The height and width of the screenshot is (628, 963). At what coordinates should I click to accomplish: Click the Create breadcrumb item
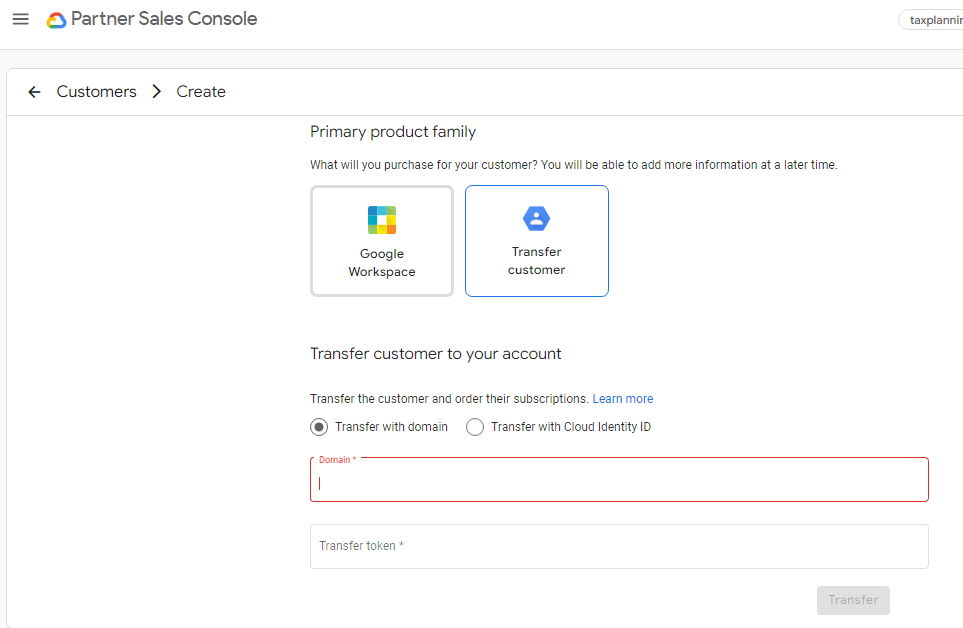pyautogui.click(x=201, y=91)
